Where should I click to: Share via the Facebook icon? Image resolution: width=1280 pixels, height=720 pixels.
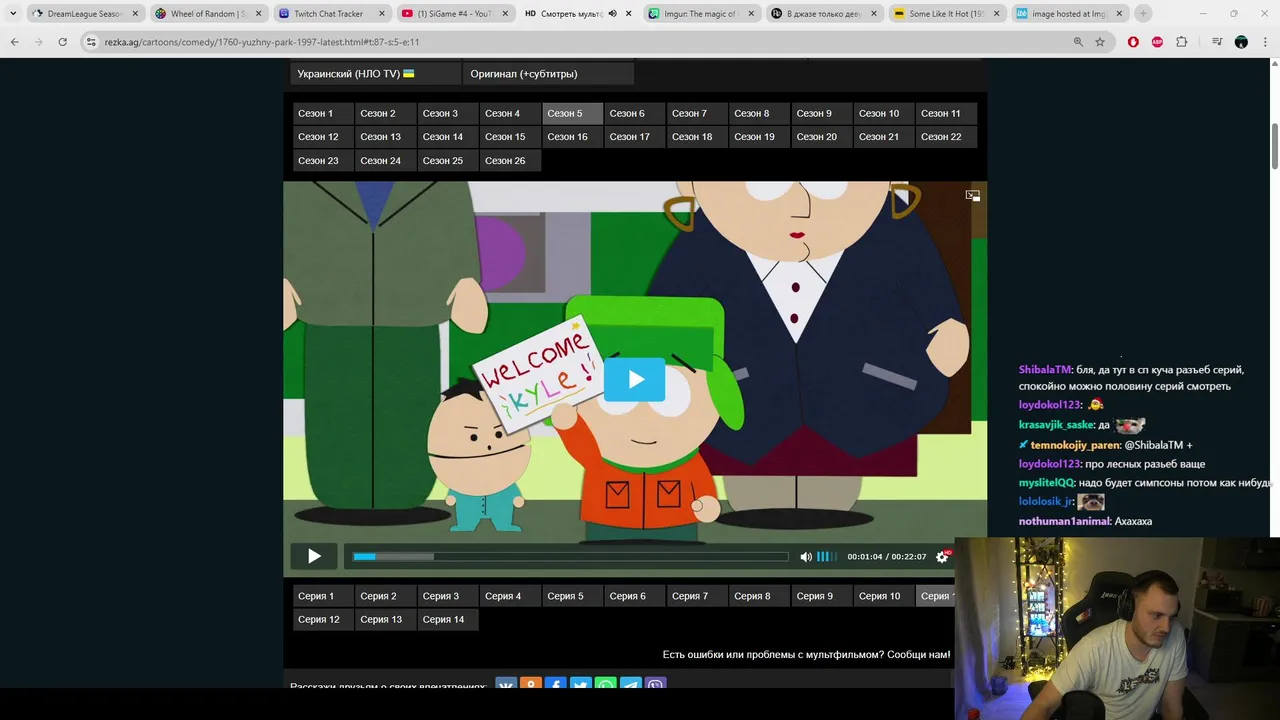[x=556, y=686]
